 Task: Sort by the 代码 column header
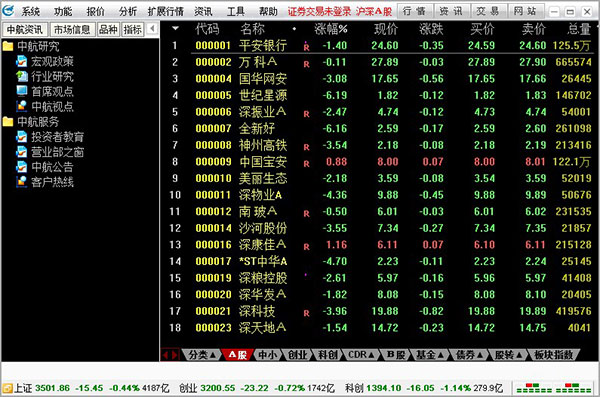(x=207, y=29)
